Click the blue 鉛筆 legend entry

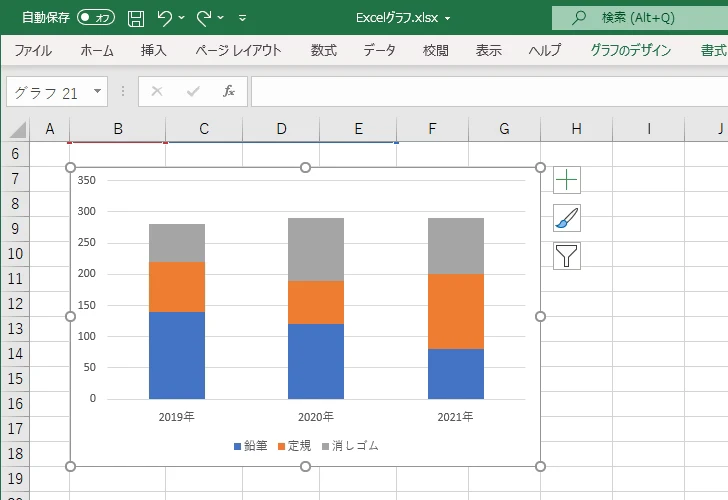point(251,446)
